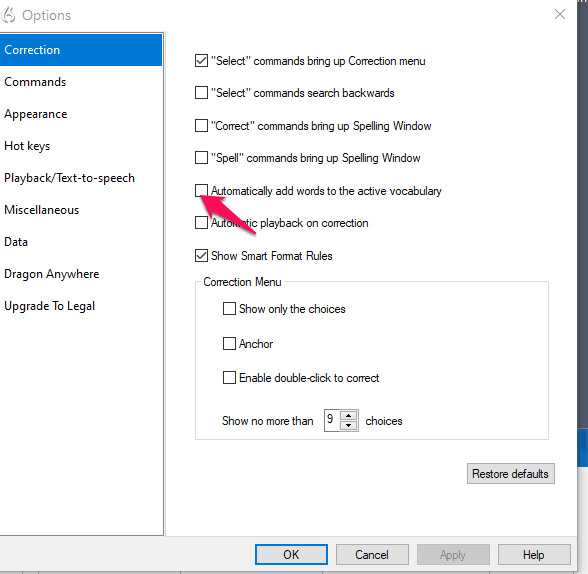The image size is (588, 574).
Task: Click the Dragon flame icon in title bar
Action: click(8, 15)
